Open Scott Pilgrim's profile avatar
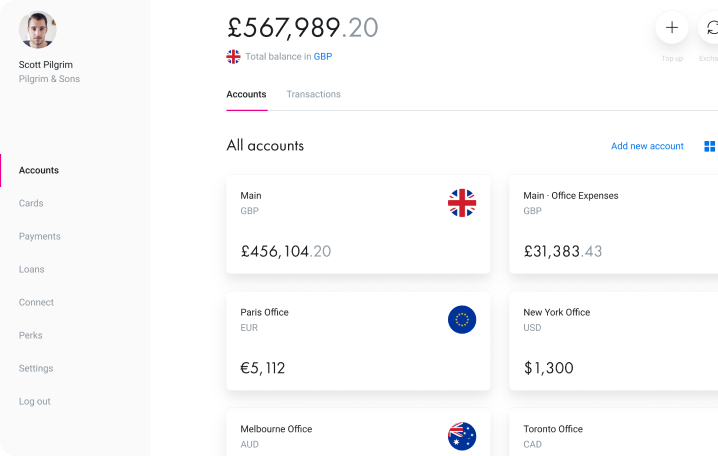Viewport: 718px width, 456px height. point(38,30)
